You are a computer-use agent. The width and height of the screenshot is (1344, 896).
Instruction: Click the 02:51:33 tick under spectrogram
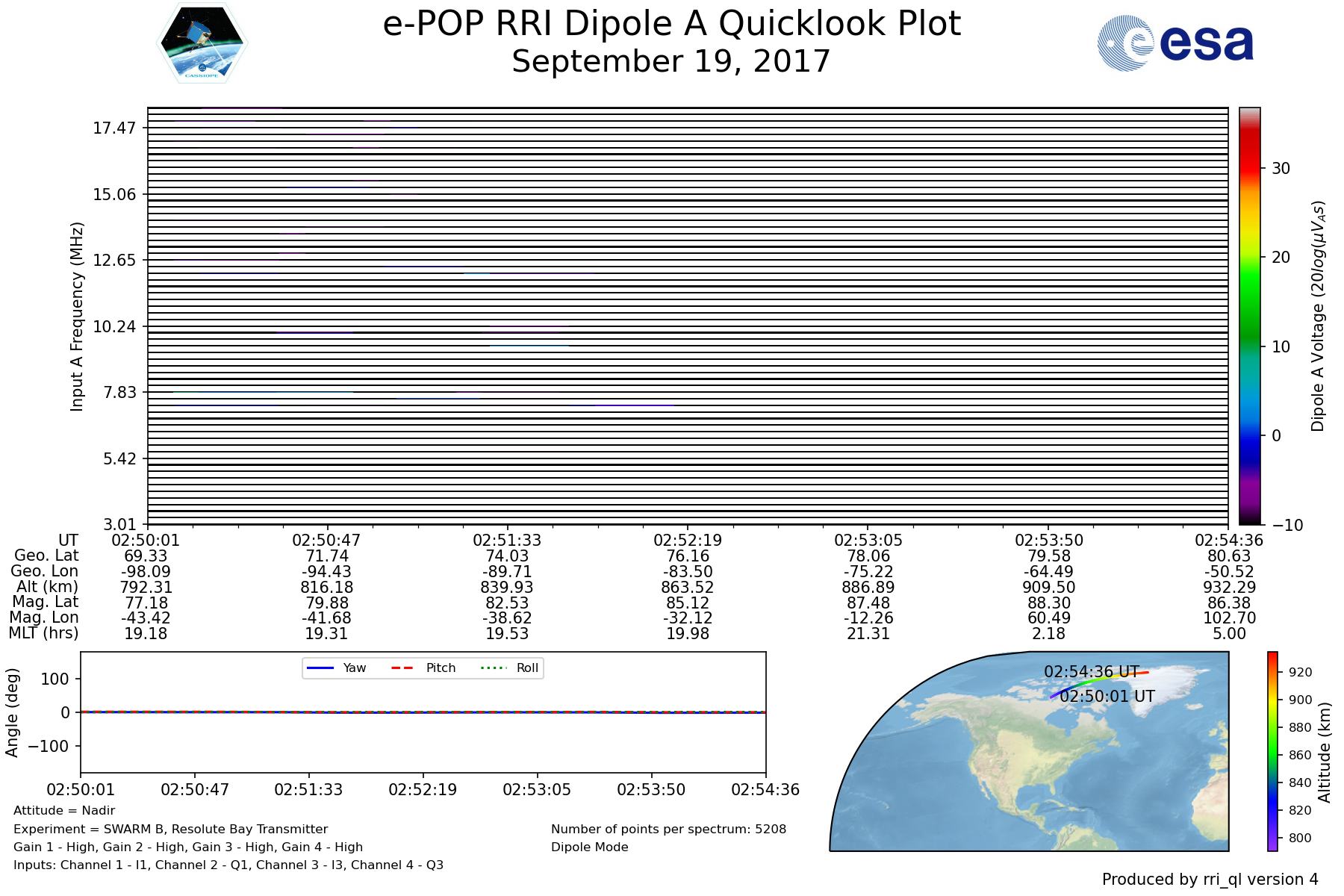click(x=507, y=540)
